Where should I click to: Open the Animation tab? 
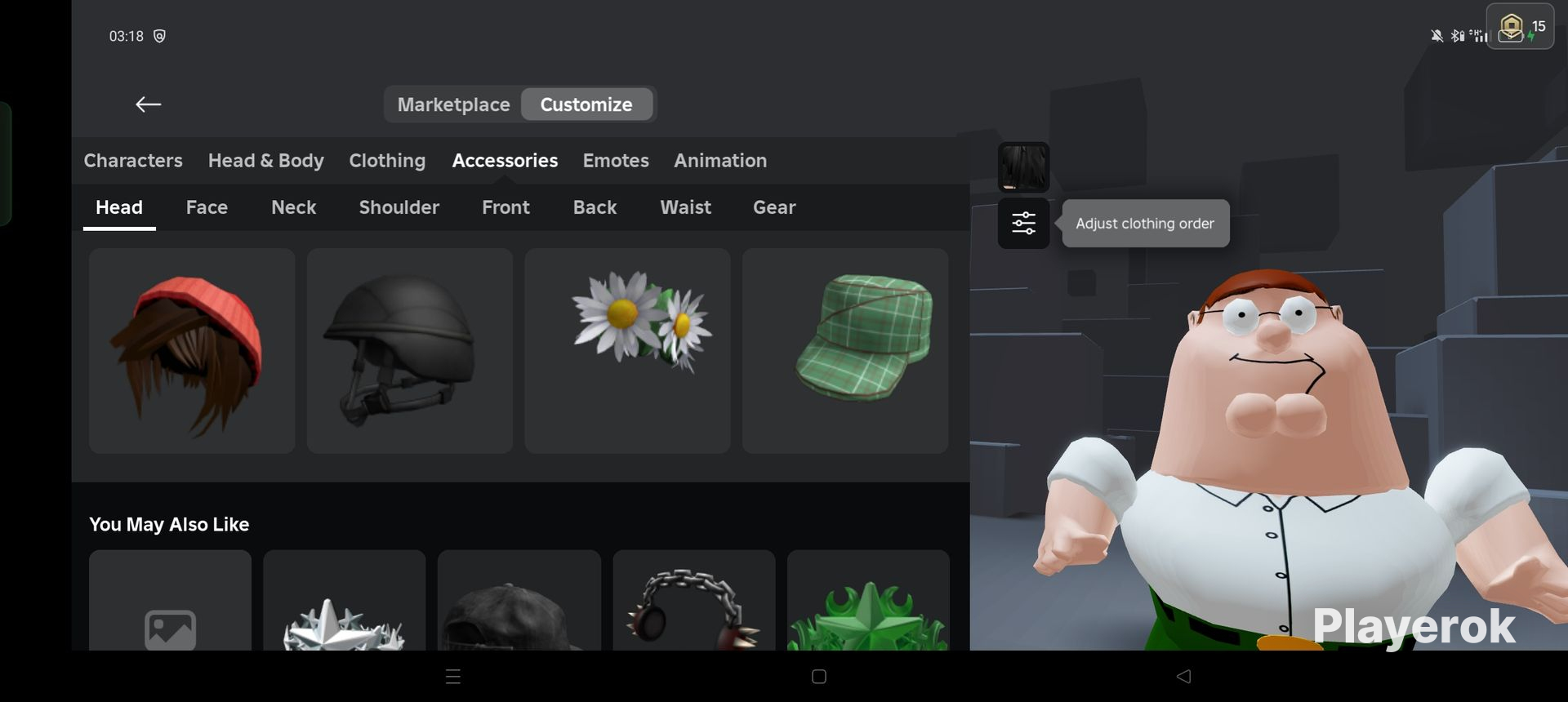pyautogui.click(x=720, y=160)
